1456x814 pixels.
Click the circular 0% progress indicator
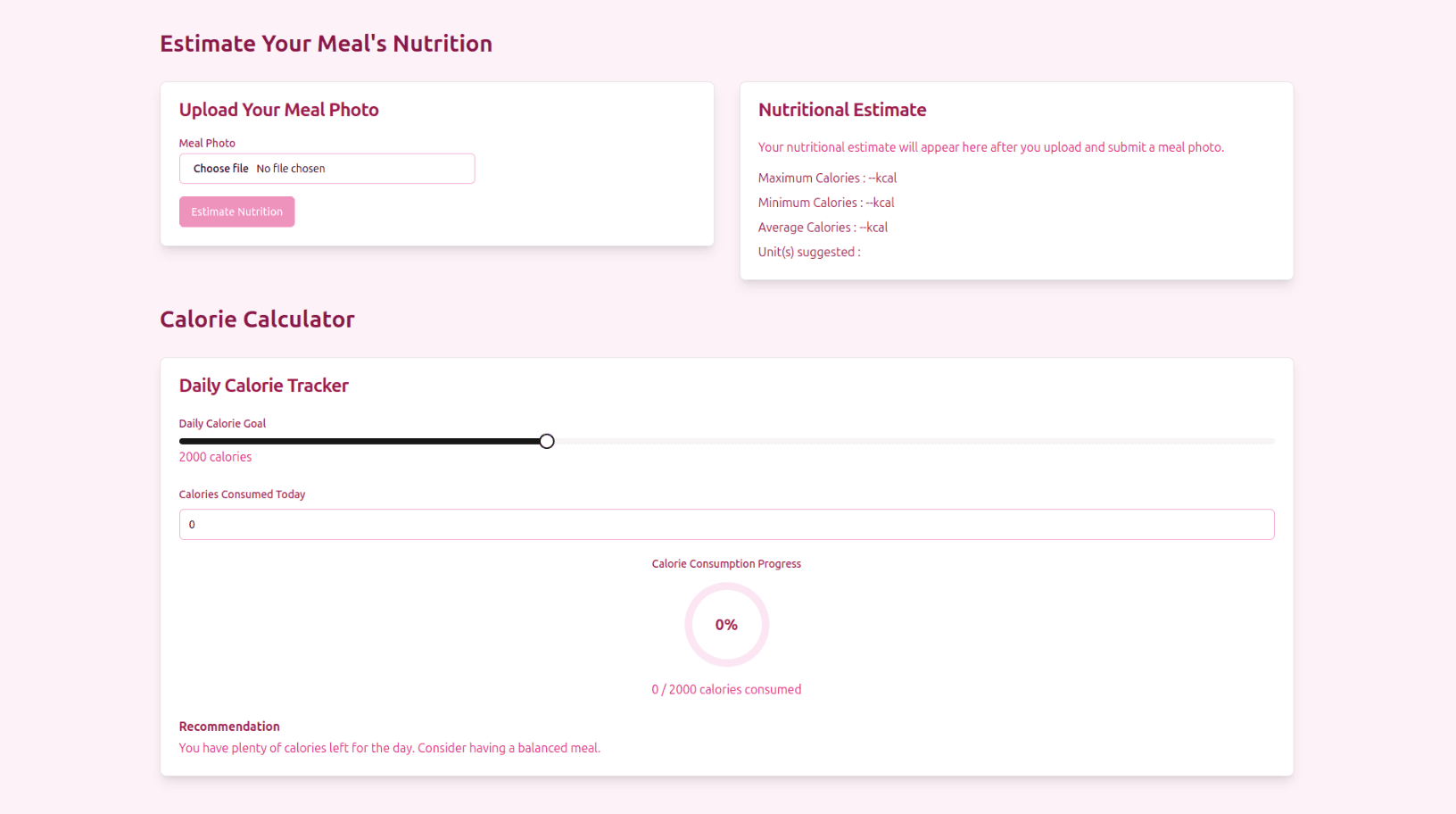tap(726, 625)
